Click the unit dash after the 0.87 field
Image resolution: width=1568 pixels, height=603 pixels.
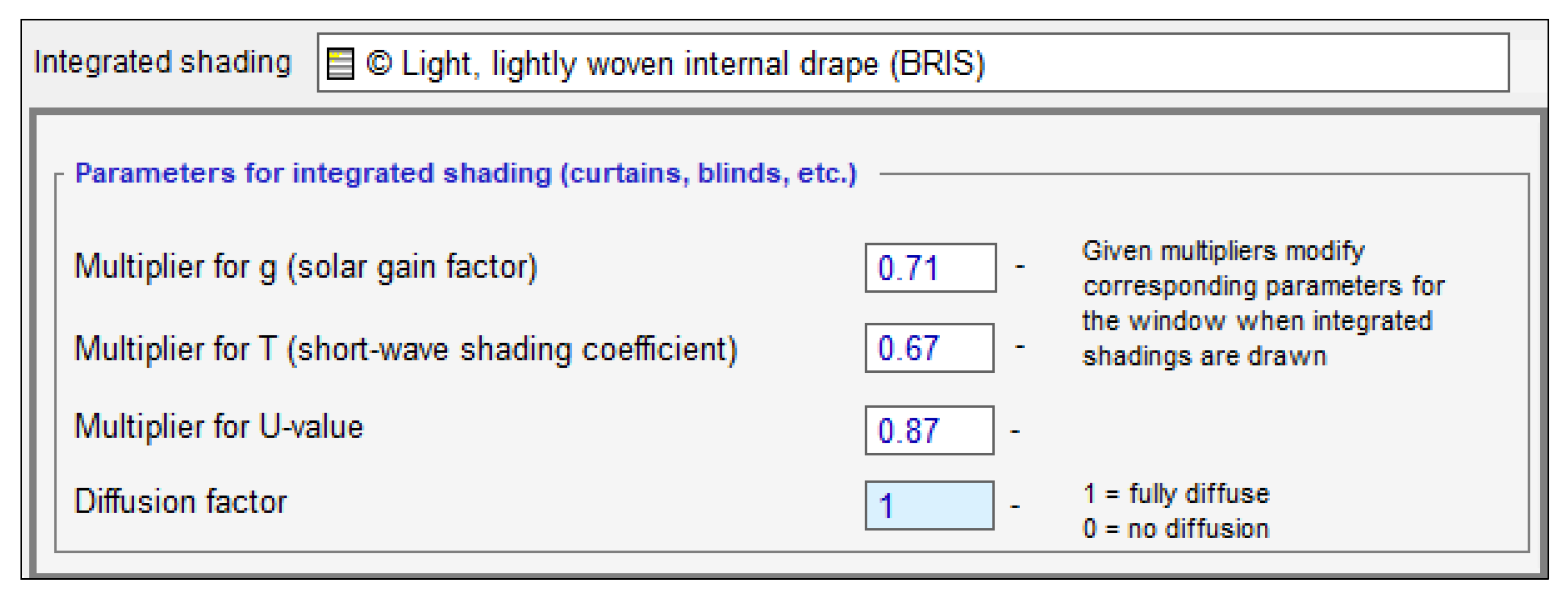(1015, 431)
